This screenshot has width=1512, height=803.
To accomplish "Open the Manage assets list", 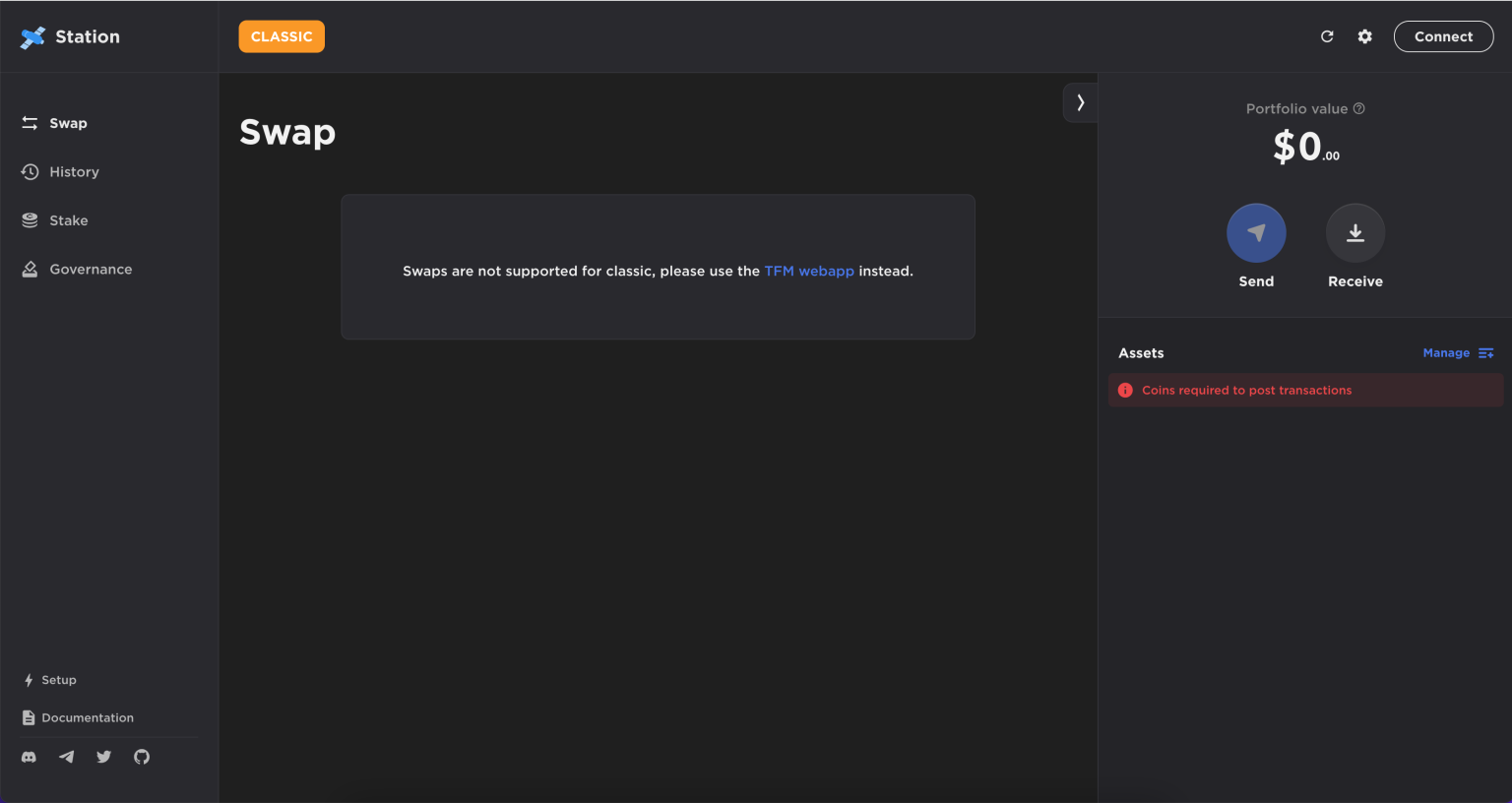I will pyautogui.click(x=1458, y=353).
